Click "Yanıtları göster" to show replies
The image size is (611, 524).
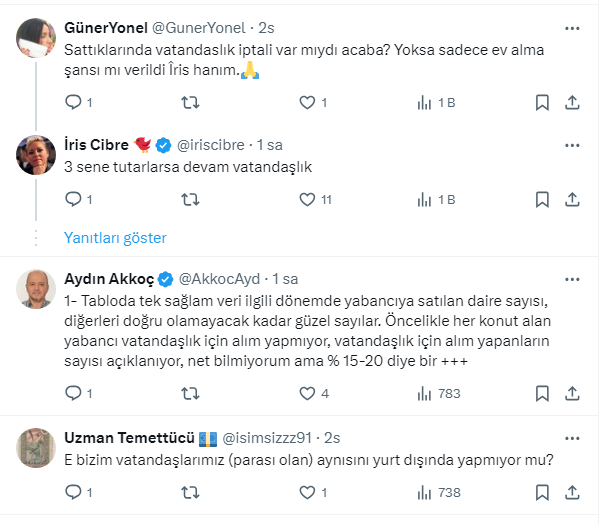click(115, 238)
